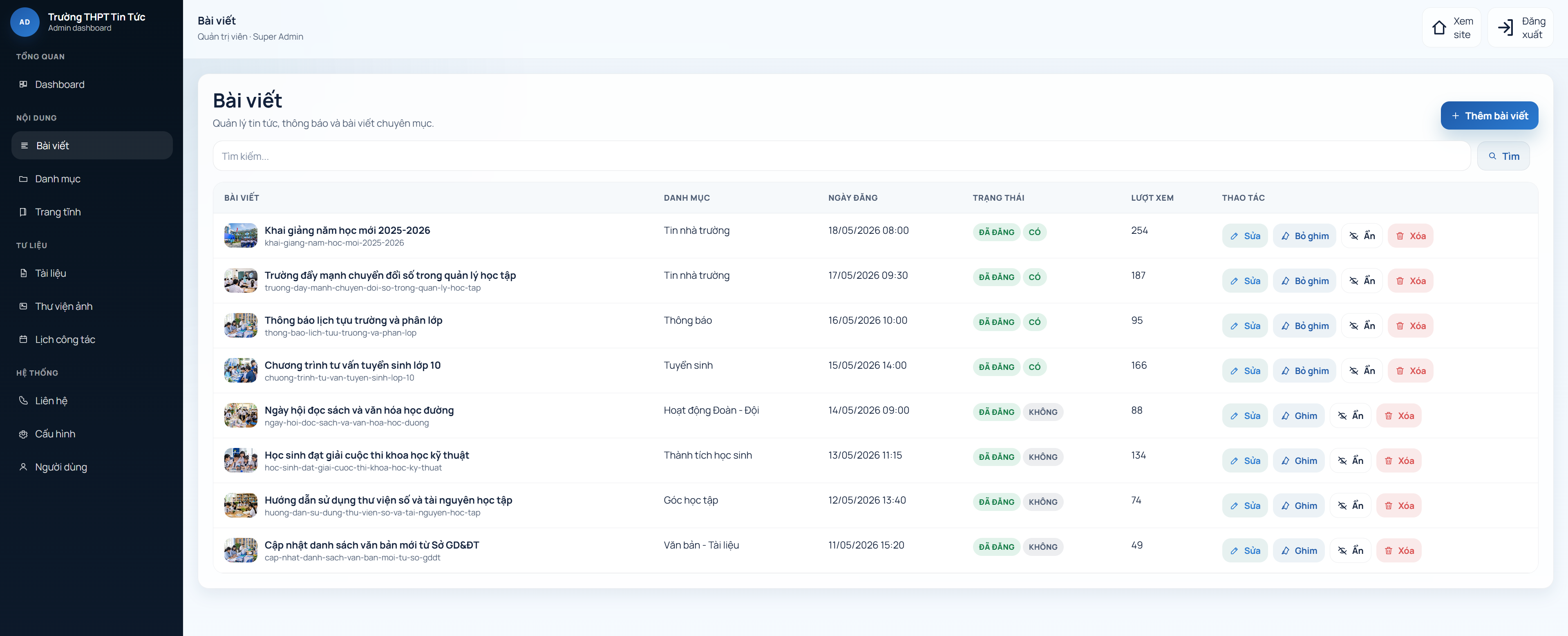Open title Chương trình tư vấn tuyển sinh lớp 10
This screenshot has width=1568, height=636.
tap(352, 365)
